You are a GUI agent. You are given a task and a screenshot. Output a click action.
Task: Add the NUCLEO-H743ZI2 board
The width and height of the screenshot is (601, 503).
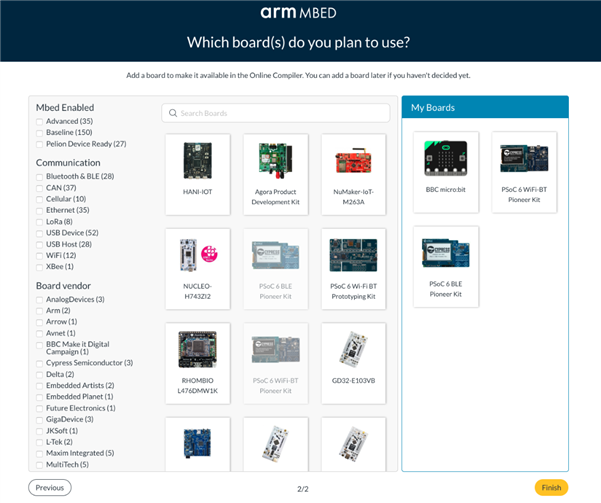(198, 269)
